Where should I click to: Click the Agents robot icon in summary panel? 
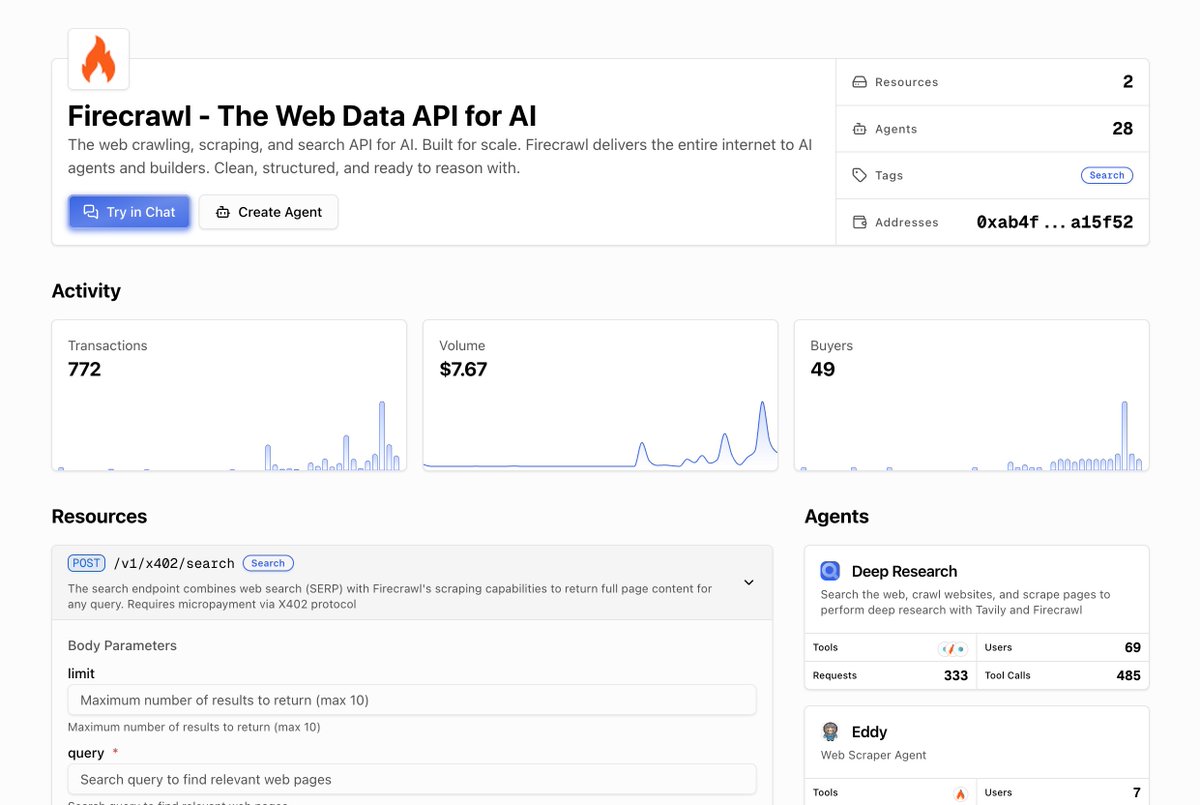pyautogui.click(x=859, y=129)
